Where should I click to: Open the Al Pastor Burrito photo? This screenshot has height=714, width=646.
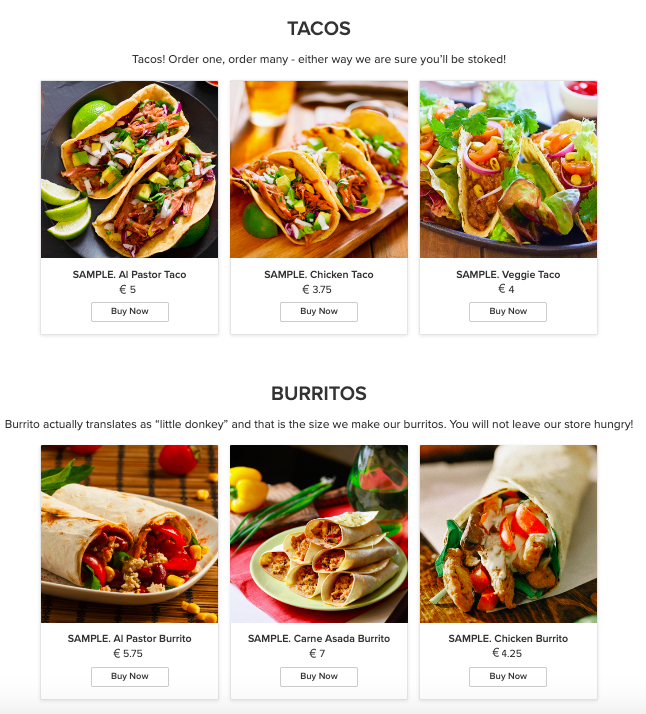pos(130,534)
